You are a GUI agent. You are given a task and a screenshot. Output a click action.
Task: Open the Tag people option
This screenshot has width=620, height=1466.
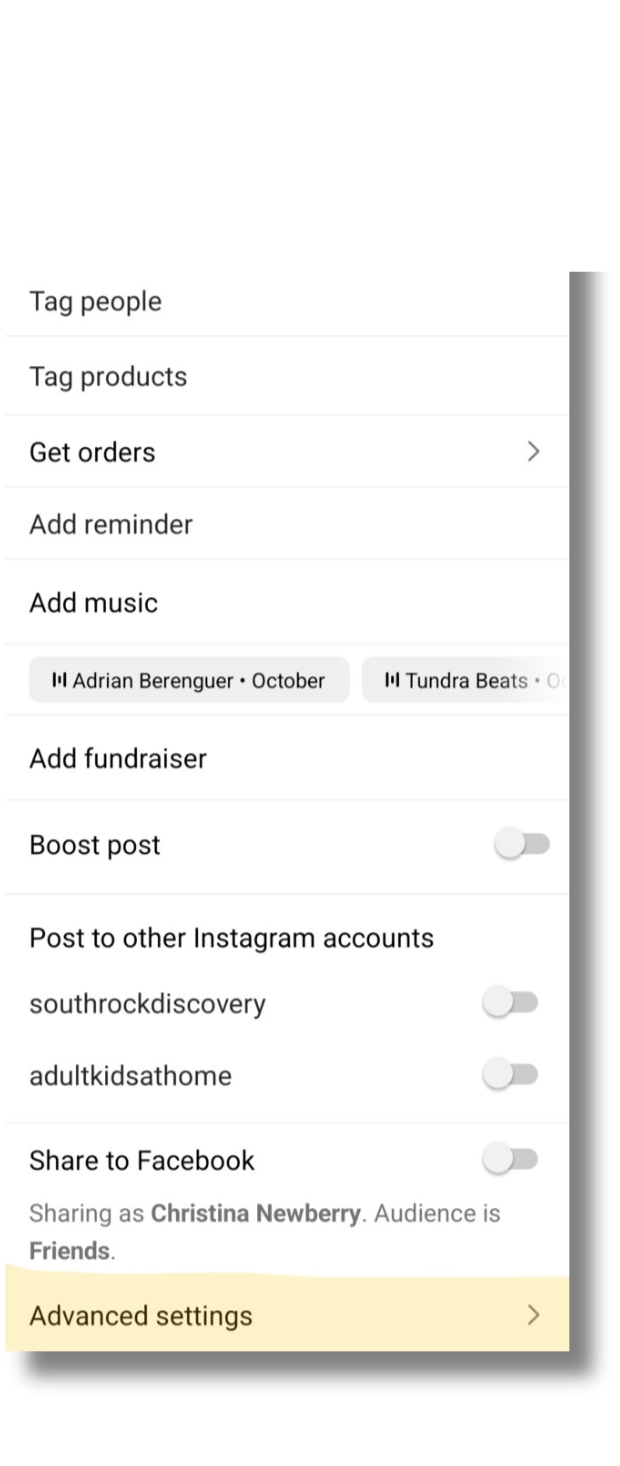[x=96, y=301]
